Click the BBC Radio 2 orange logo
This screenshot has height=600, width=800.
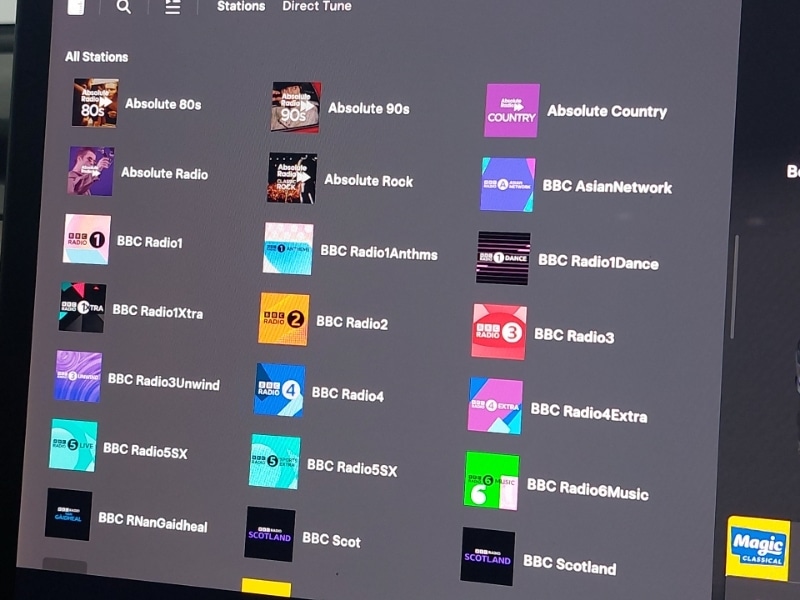284,319
